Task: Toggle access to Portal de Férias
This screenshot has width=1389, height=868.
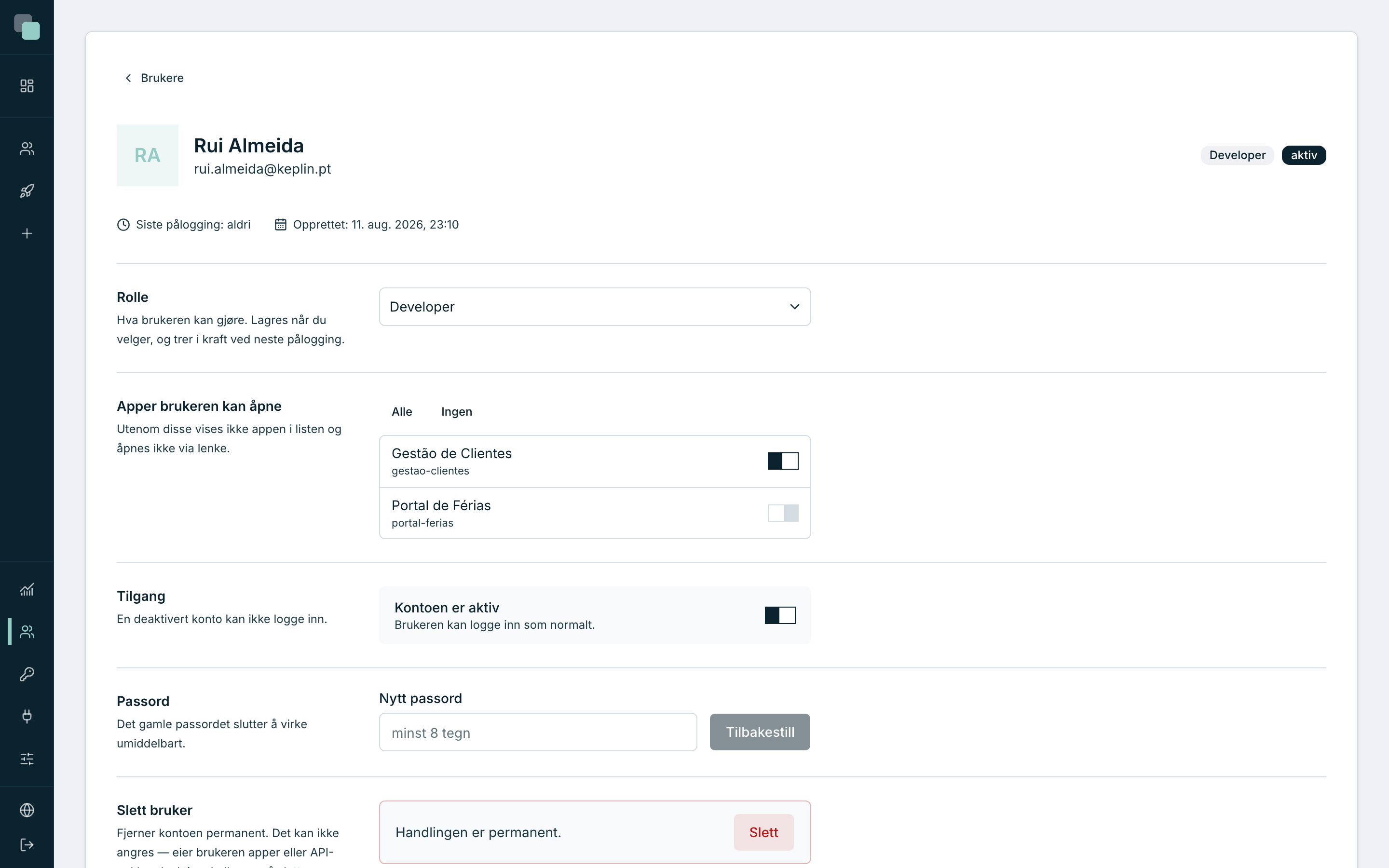Action: click(x=783, y=513)
